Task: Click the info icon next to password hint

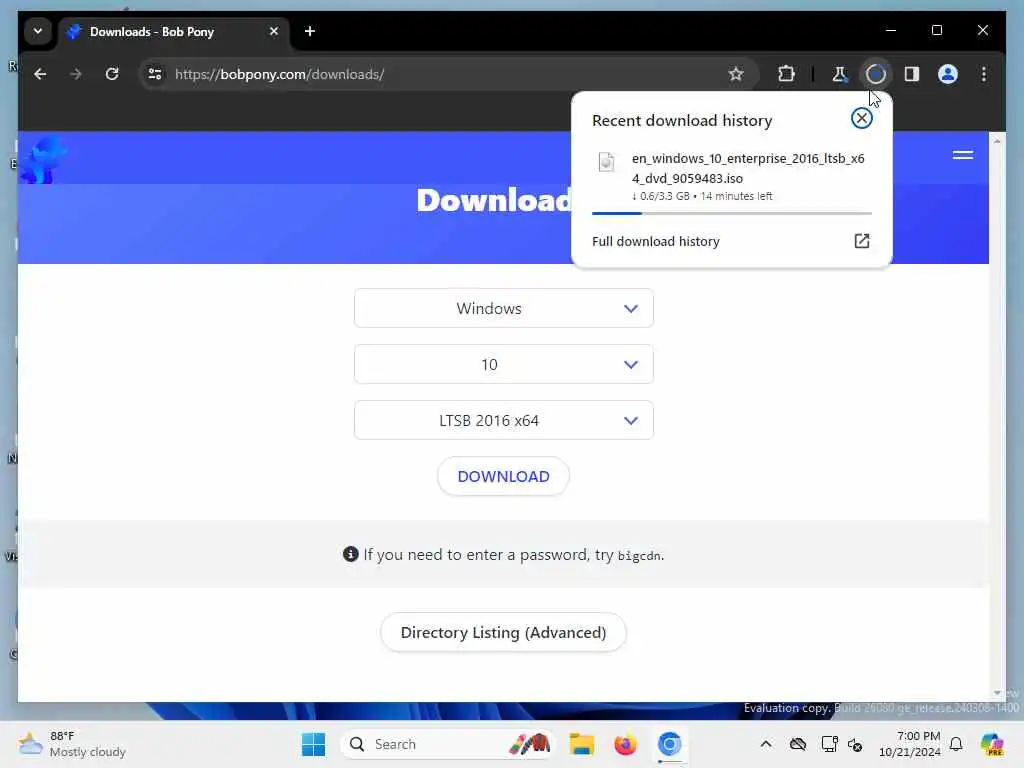Action: click(x=351, y=554)
